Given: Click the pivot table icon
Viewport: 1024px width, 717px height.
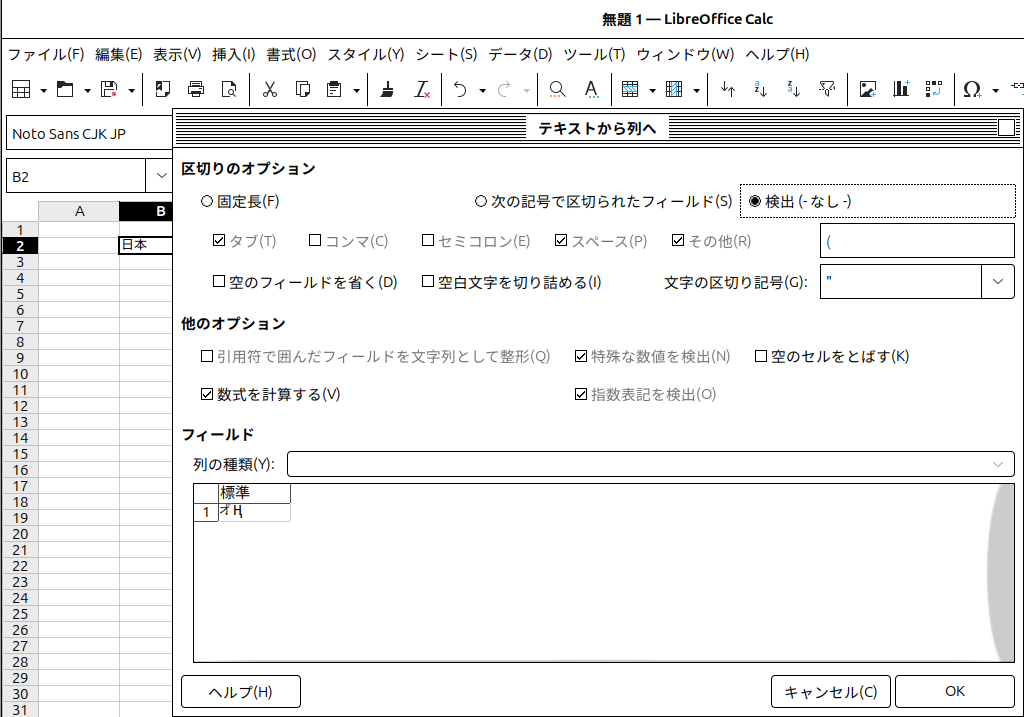Looking at the screenshot, I should 934,89.
